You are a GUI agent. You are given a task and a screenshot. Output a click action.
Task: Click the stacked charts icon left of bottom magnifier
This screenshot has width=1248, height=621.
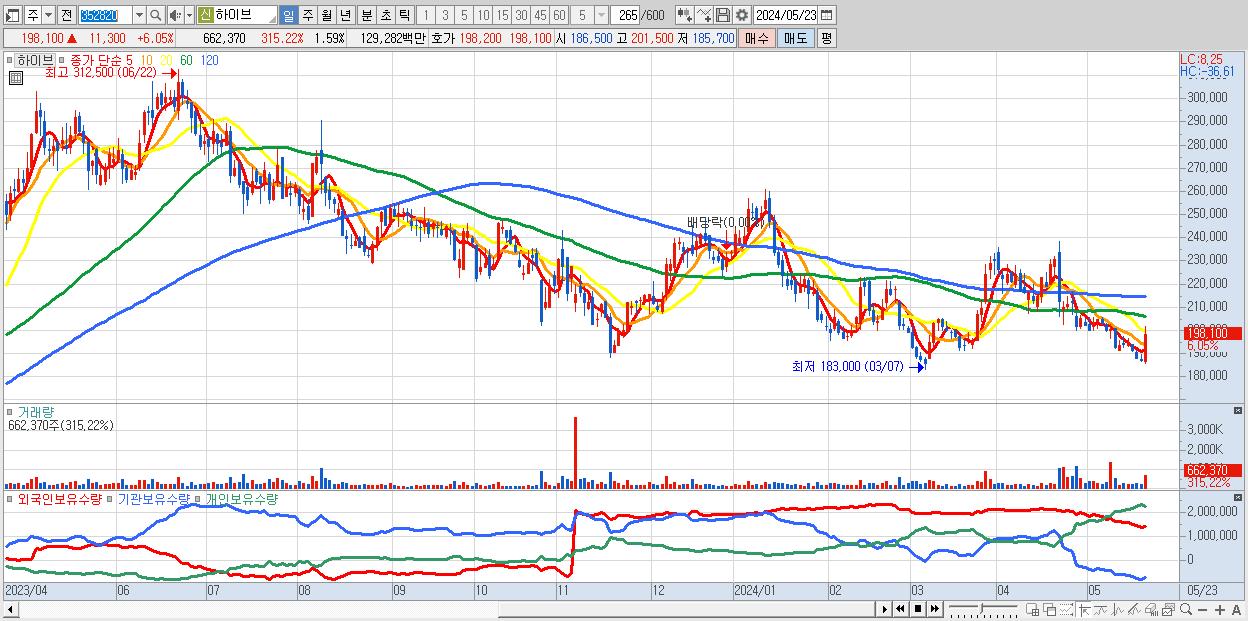[x=1168, y=609]
